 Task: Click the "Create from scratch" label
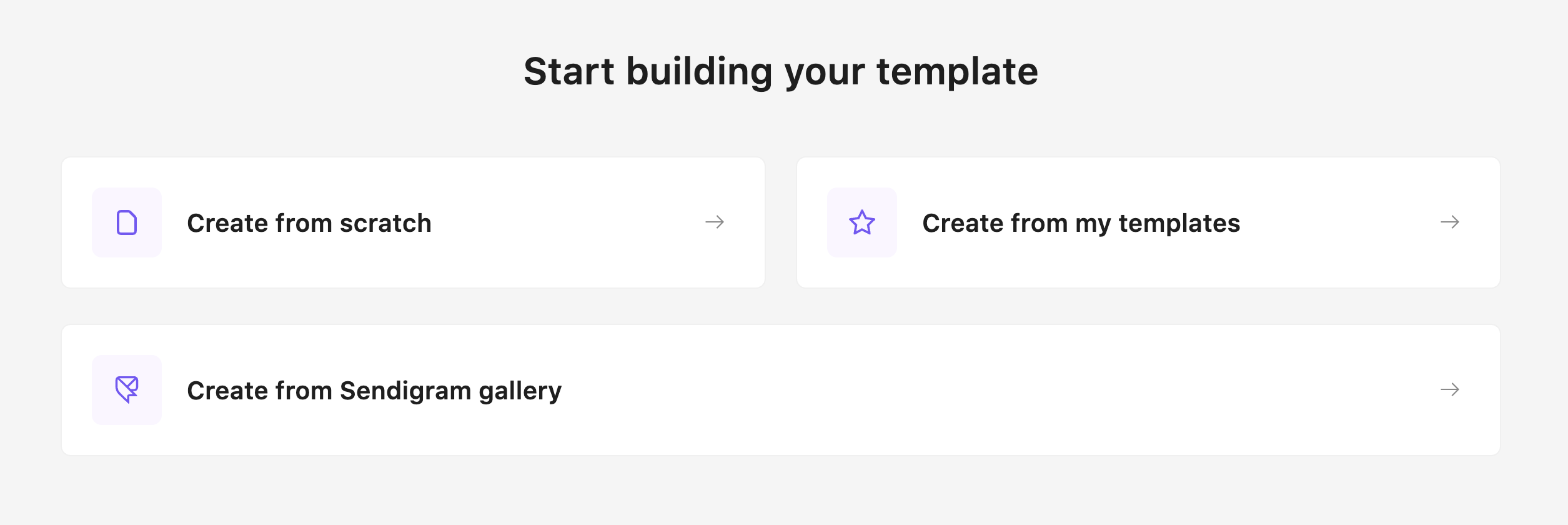(309, 223)
